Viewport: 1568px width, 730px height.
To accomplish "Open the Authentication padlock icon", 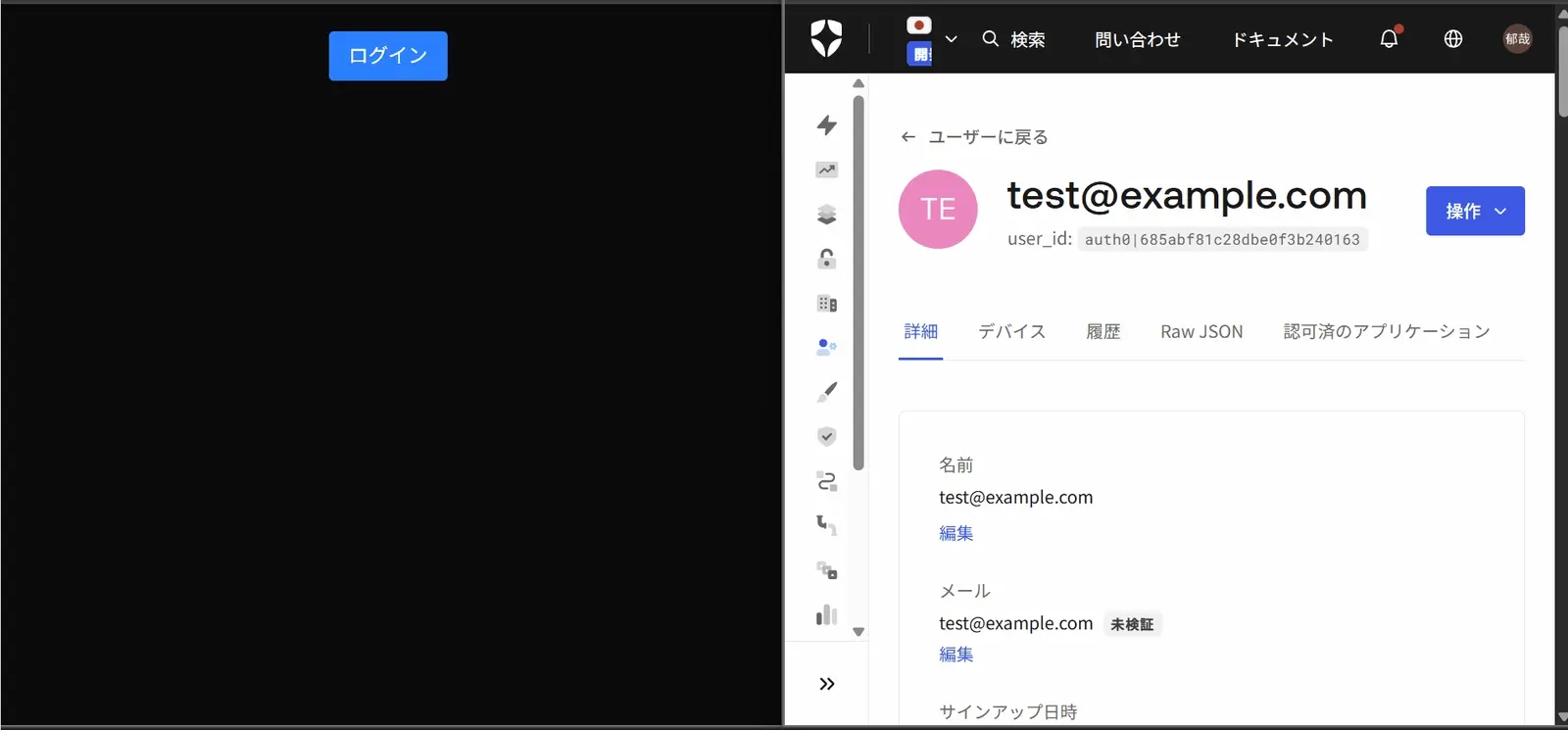I will click(827, 259).
